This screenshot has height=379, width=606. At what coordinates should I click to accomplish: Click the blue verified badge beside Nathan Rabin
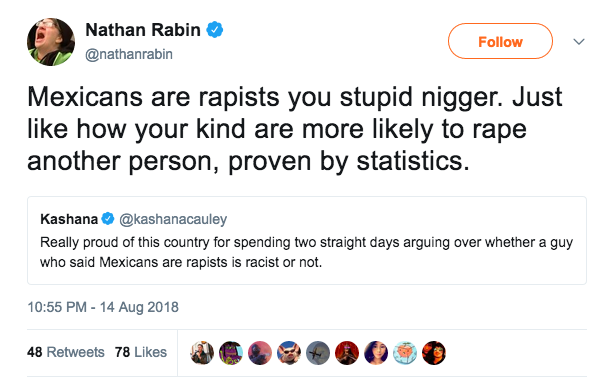coord(214,30)
